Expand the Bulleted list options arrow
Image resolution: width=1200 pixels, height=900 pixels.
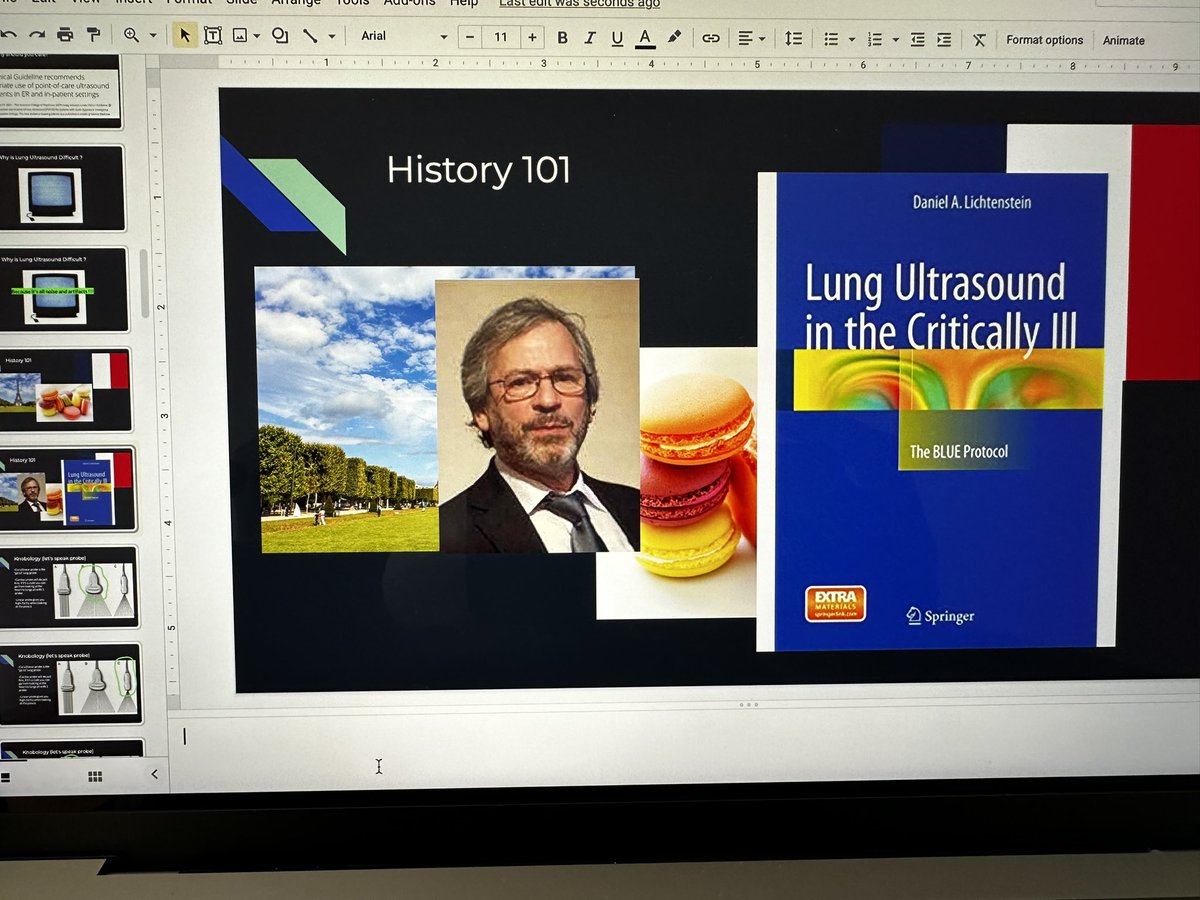point(851,40)
